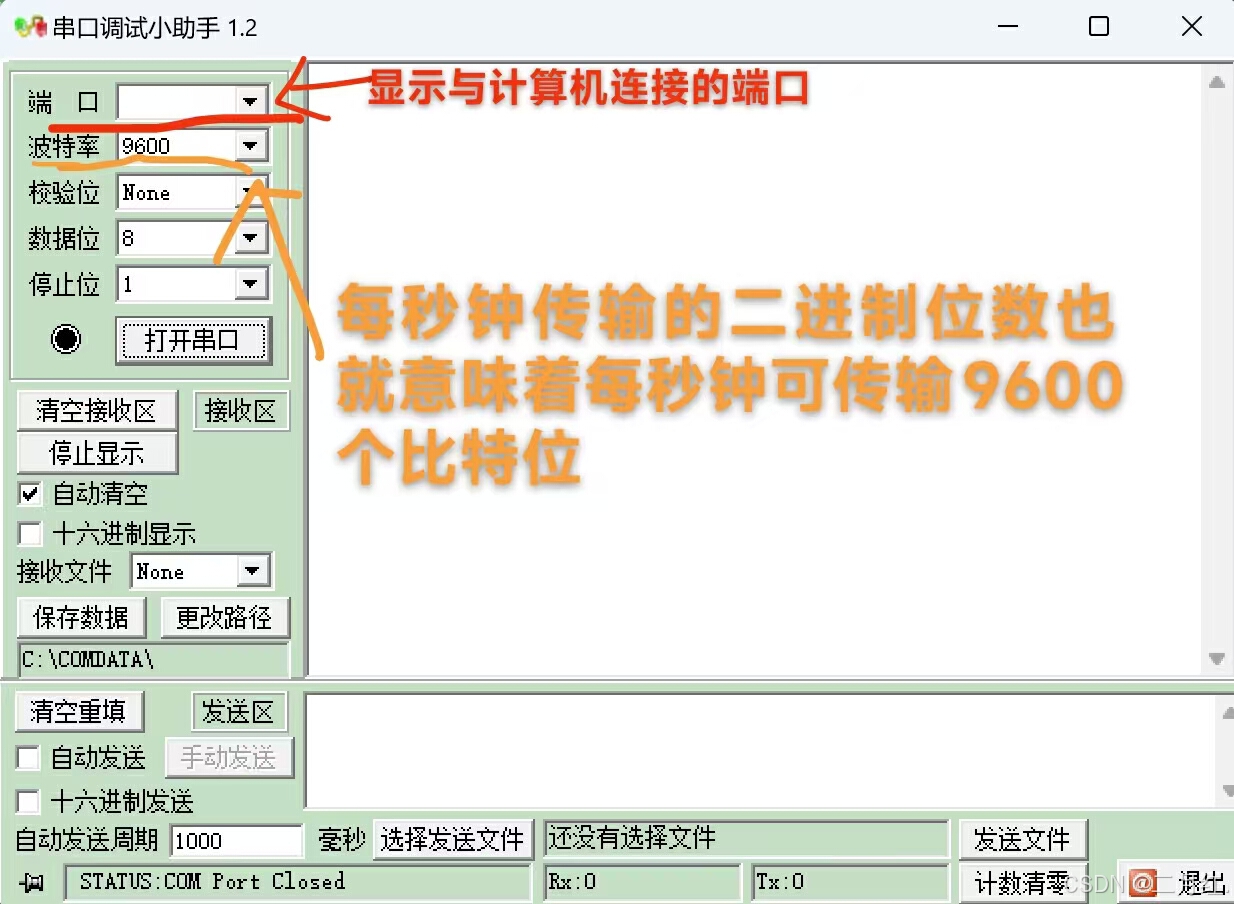Enable 自动发送 automatic sending
The width and height of the screenshot is (1234, 904).
27,758
